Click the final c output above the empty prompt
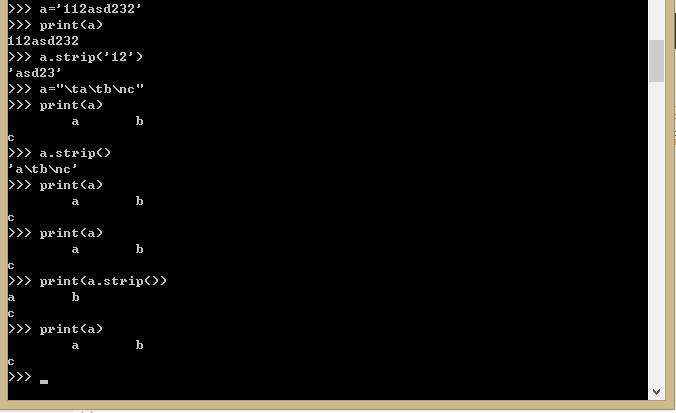The width and height of the screenshot is (676, 413). click(11, 362)
